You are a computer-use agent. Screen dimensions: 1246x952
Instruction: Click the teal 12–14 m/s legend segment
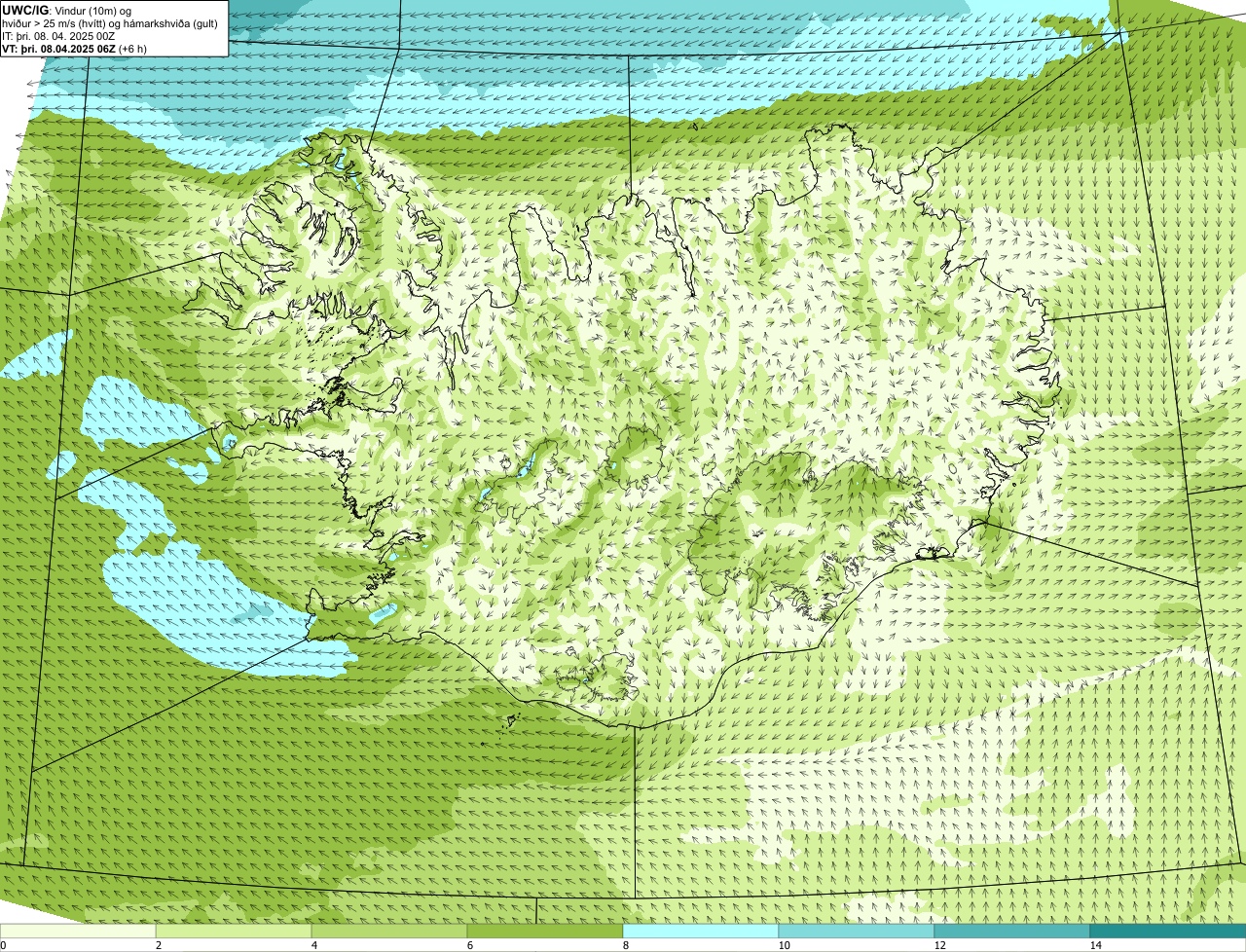pos(1012,931)
